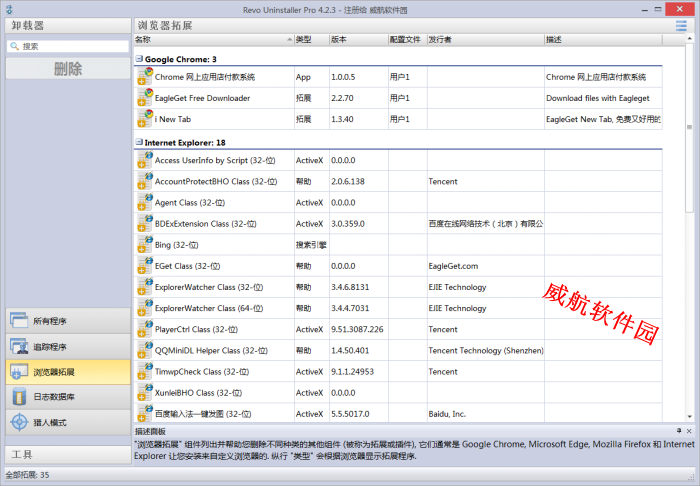Screen dimensions: 700x486
Task: Click version 9.51.3087.226 cell
Action: coord(357,329)
